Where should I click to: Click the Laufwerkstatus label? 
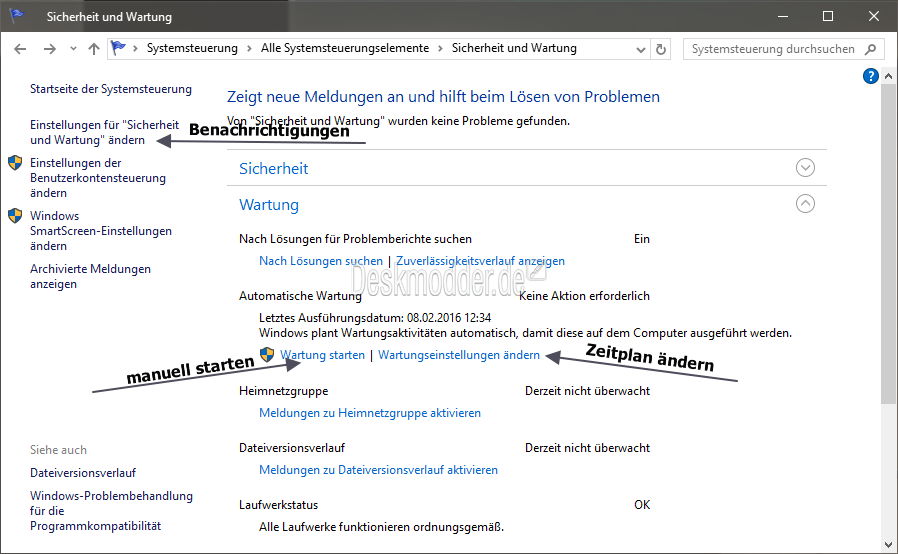278,505
